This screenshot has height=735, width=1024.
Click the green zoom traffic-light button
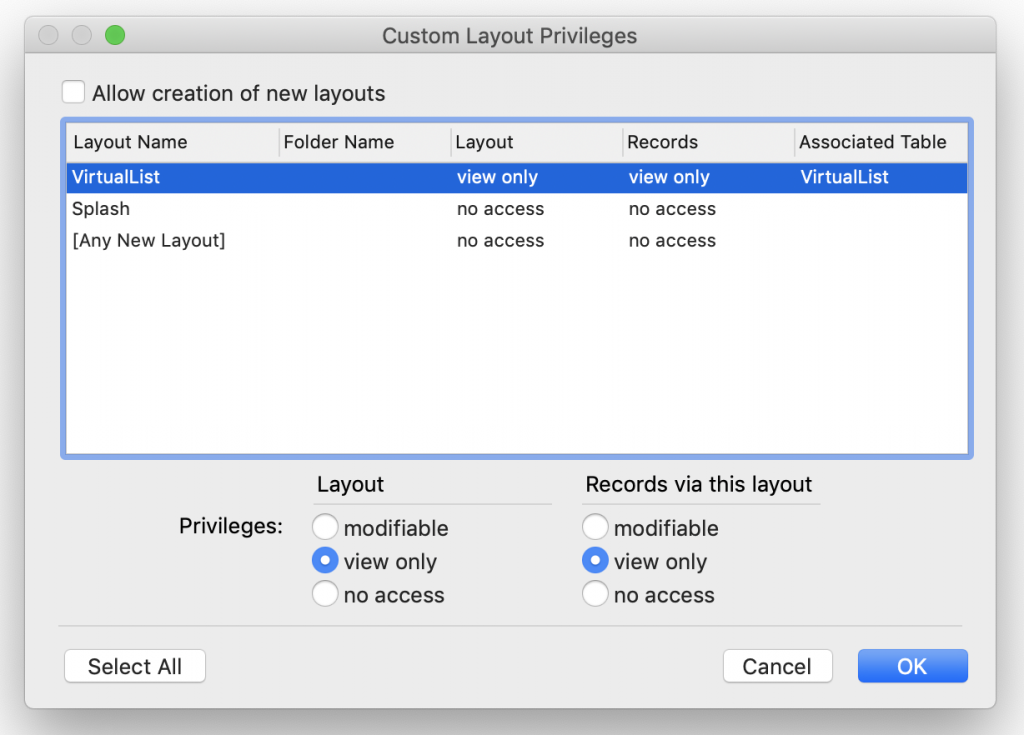pos(115,35)
